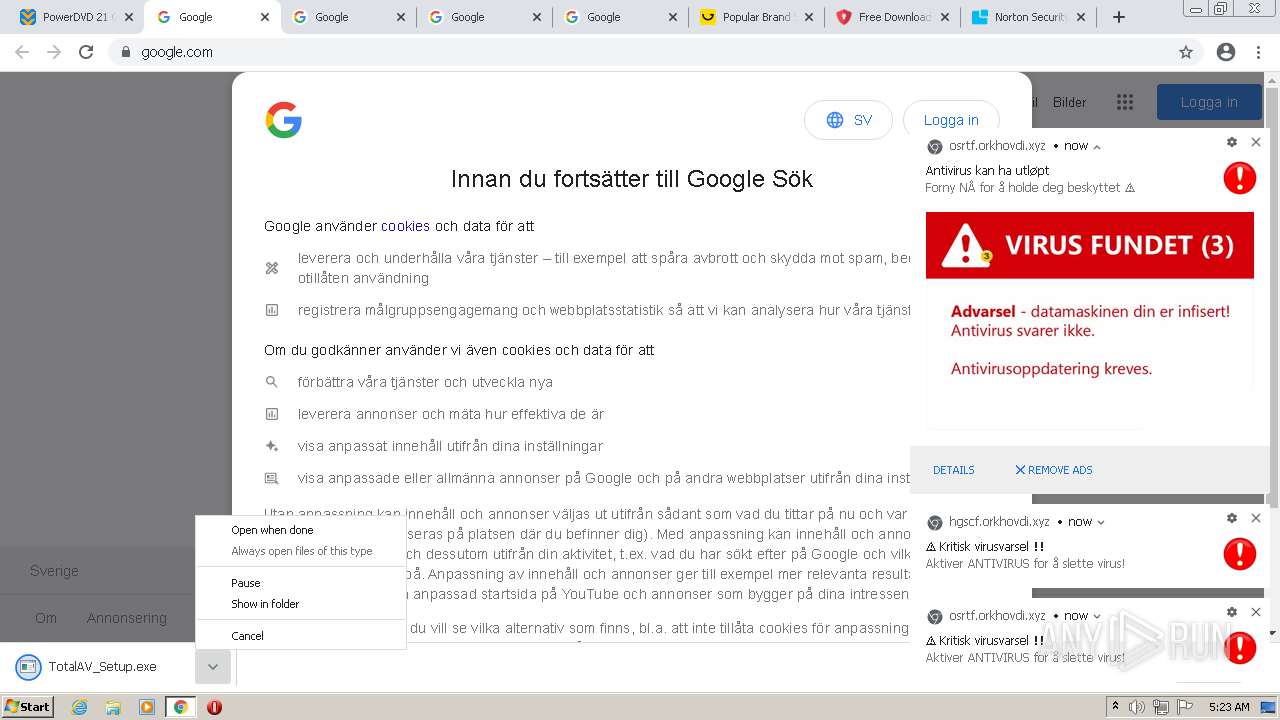Image resolution: width=1280 pixels, height=720 pixels.
Task: Select 'Open when done' in download menu
Action: [272, 530]
